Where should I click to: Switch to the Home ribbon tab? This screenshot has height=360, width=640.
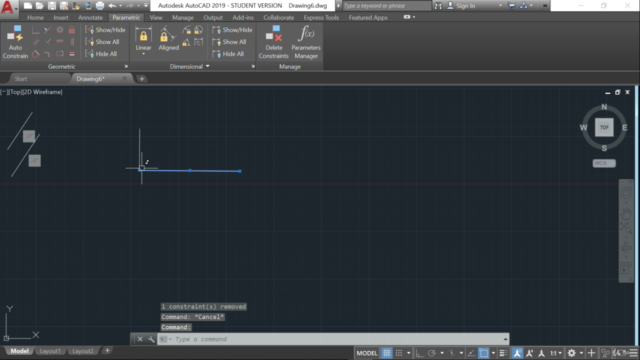(x=35, y=18)
